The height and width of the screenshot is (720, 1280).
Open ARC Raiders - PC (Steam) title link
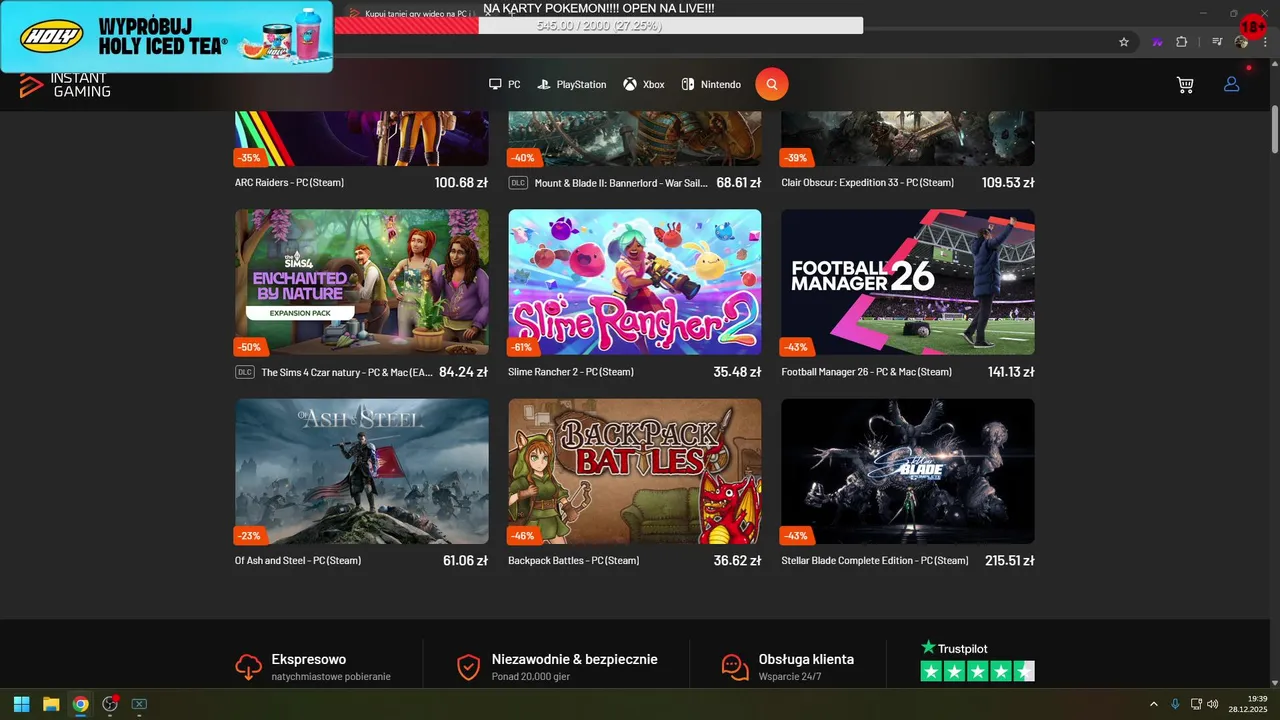tap(289, 183)
